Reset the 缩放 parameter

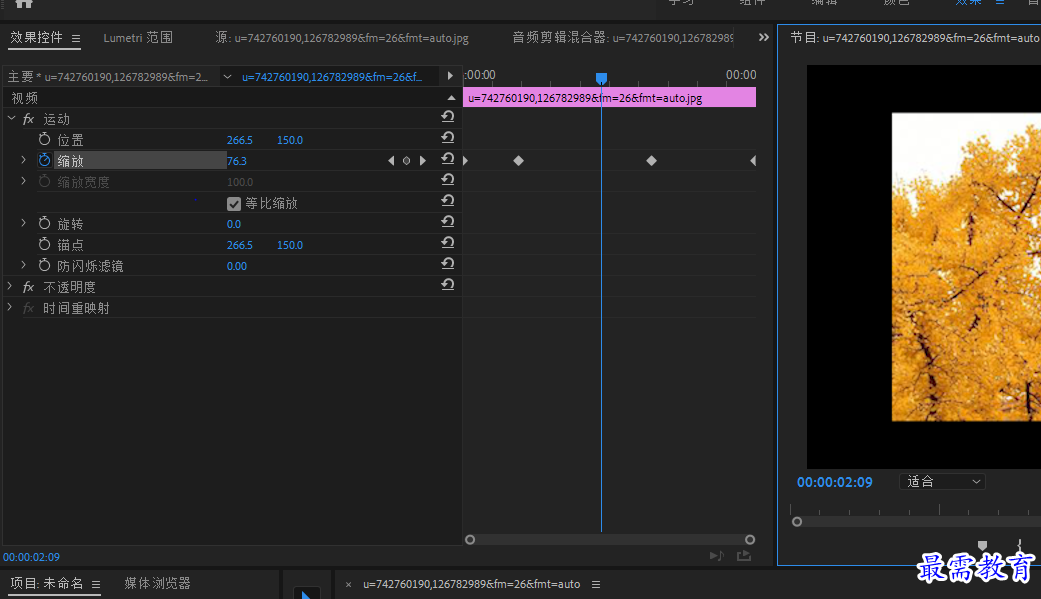click(447, 159)
